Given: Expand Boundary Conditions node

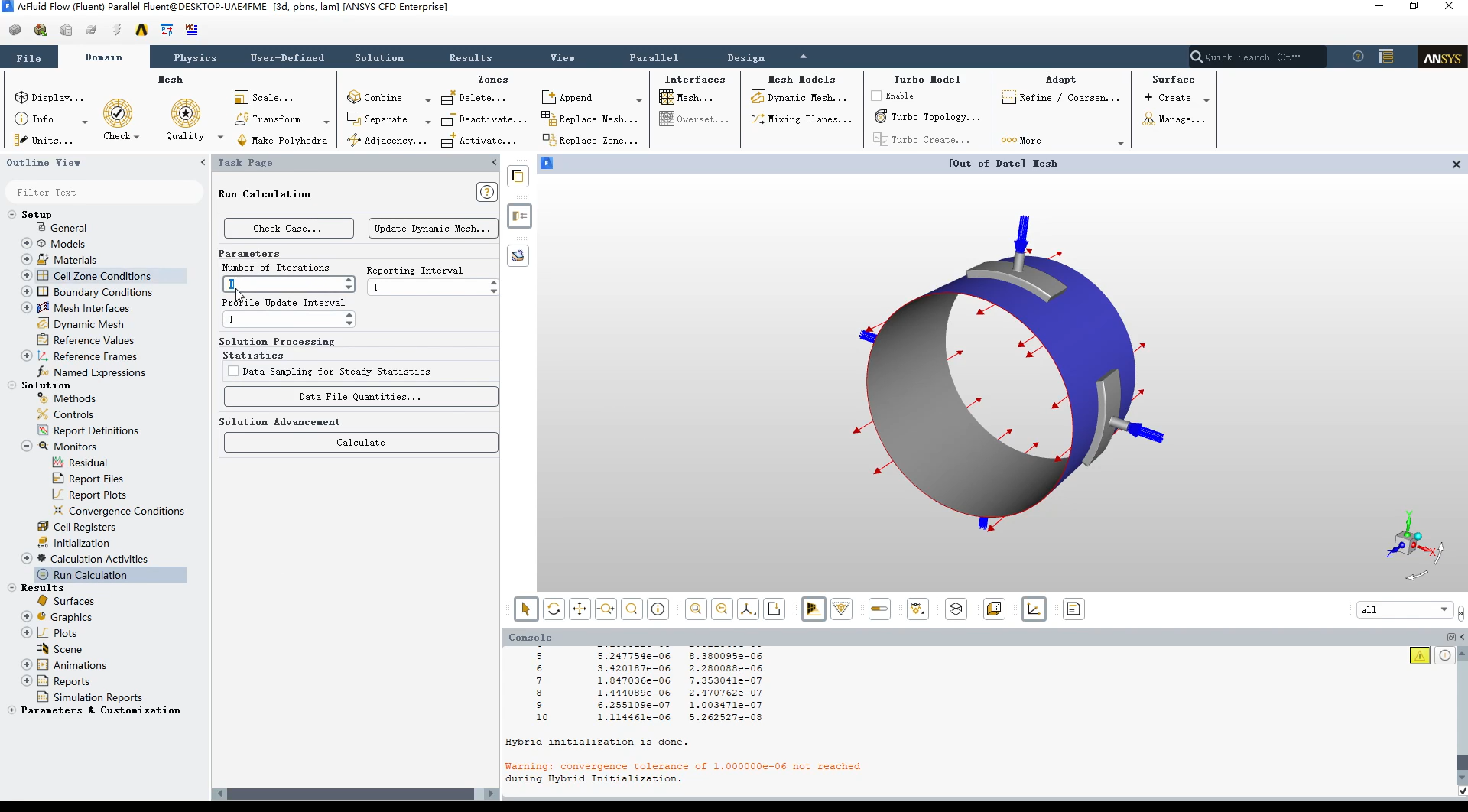Looking at the screenshot, I should (x=27, y=291).
